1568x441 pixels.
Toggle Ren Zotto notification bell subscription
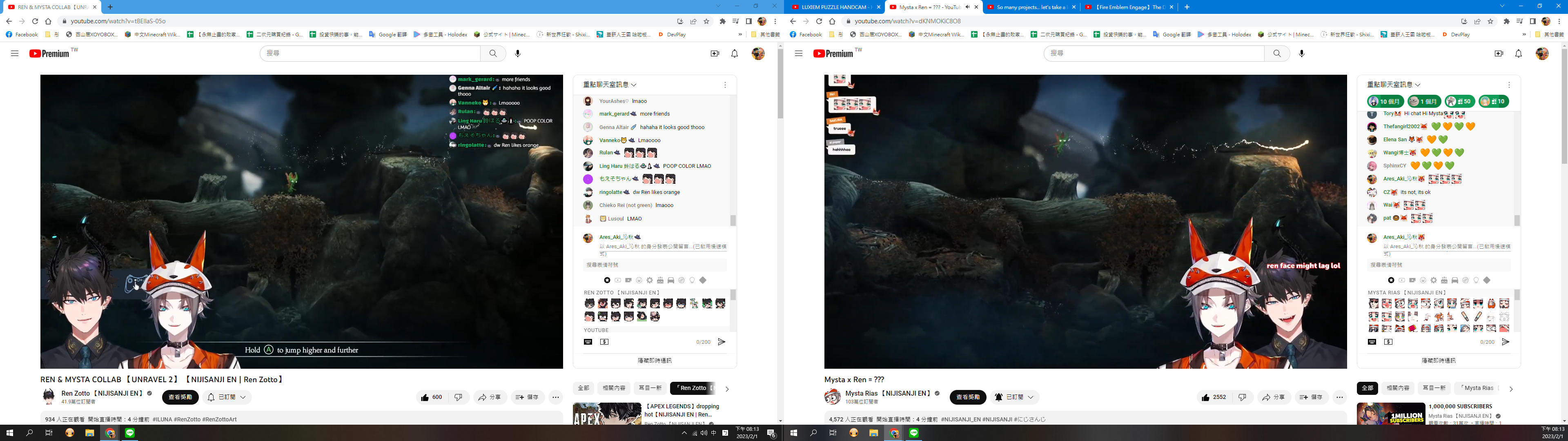pos(227,397)
